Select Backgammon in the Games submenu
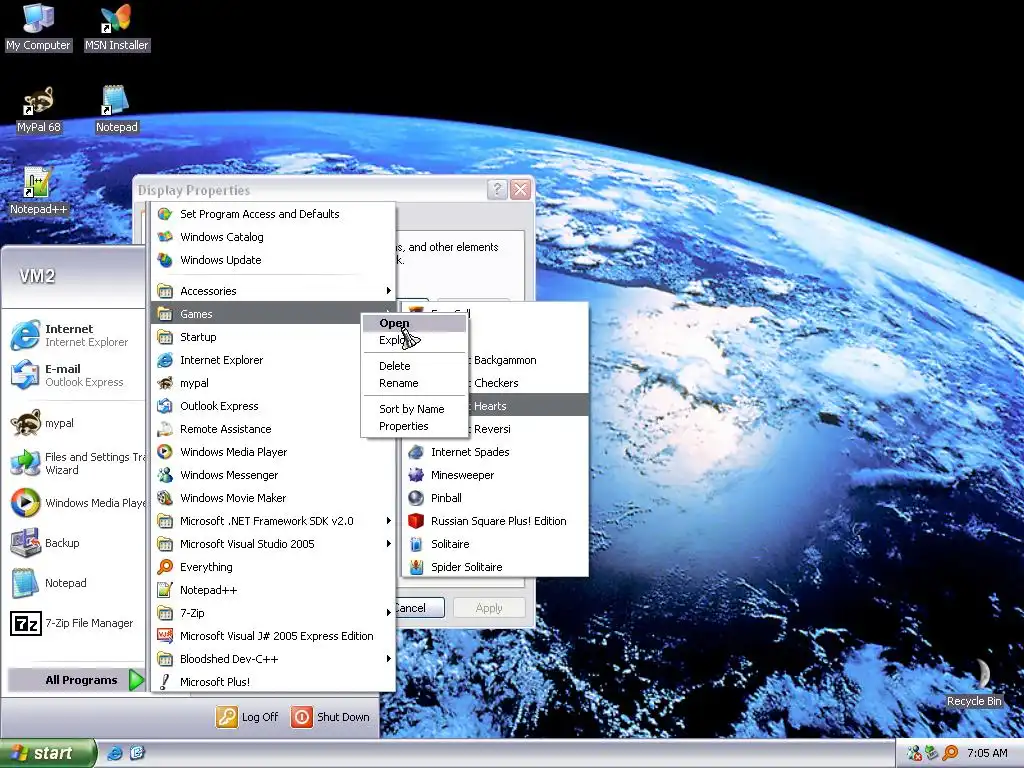Screen dimensions: 1024x768 coord(528,360)
